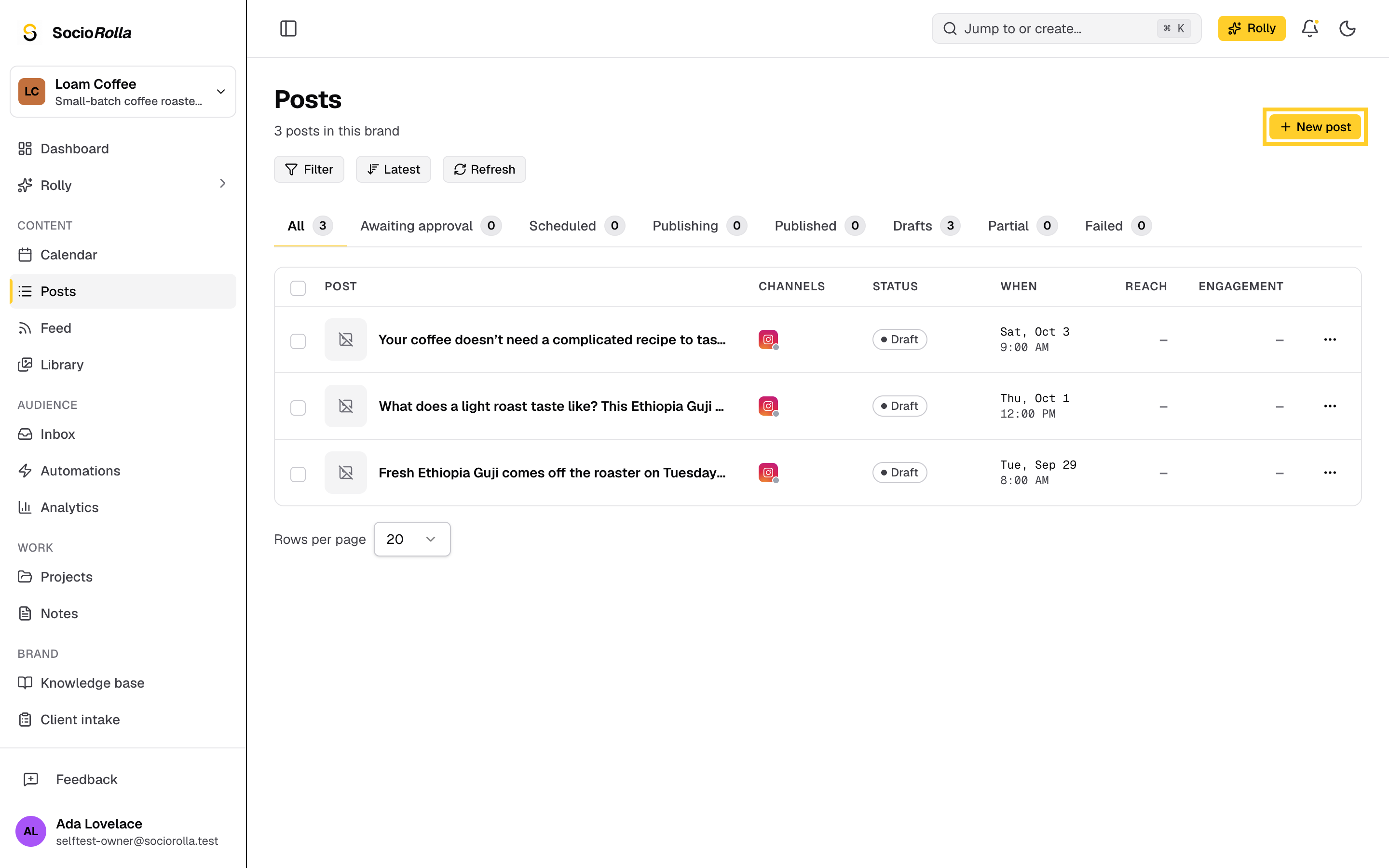The image size is (1389, 868).
Task: Click the Refresh button
Action: click(x=484, y=169)
